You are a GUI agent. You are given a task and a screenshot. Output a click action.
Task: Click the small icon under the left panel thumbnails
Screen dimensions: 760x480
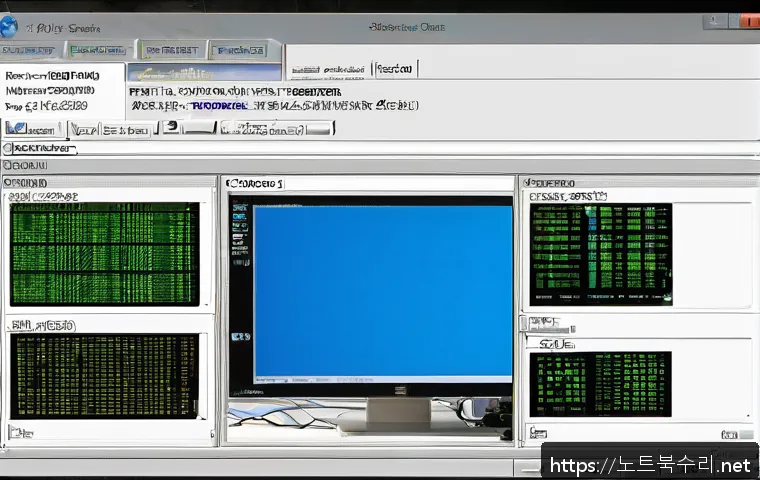(x=21, y=432)
